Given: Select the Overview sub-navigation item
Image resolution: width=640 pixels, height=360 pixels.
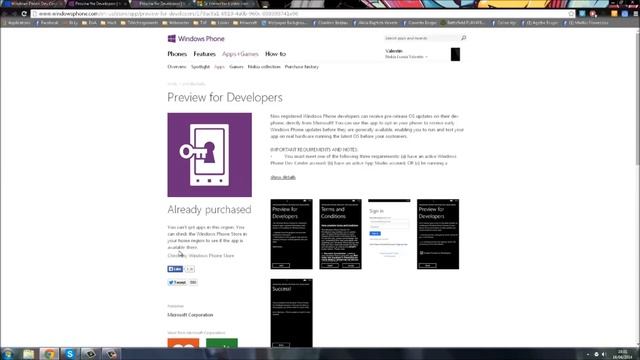Looking at the screenshot, I should (177, 67).
